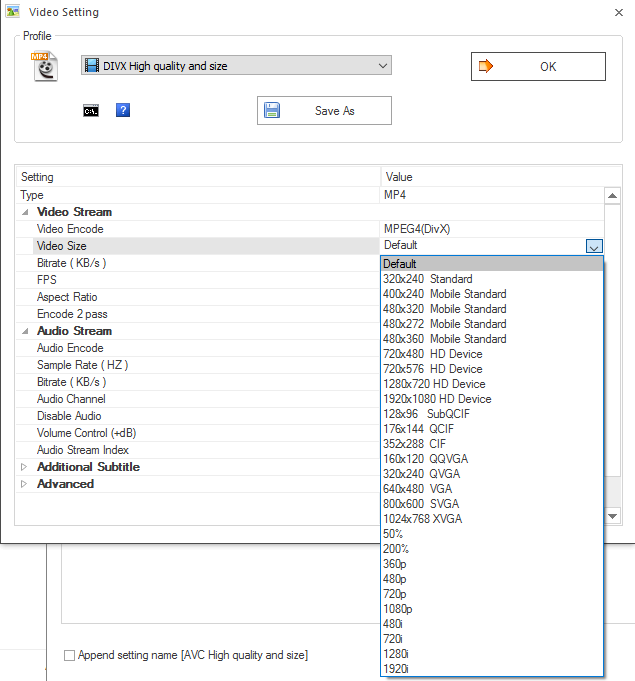Screen dimensions: 635x681
Task: Choose the 200% scale option
Action: pos(492,549)
